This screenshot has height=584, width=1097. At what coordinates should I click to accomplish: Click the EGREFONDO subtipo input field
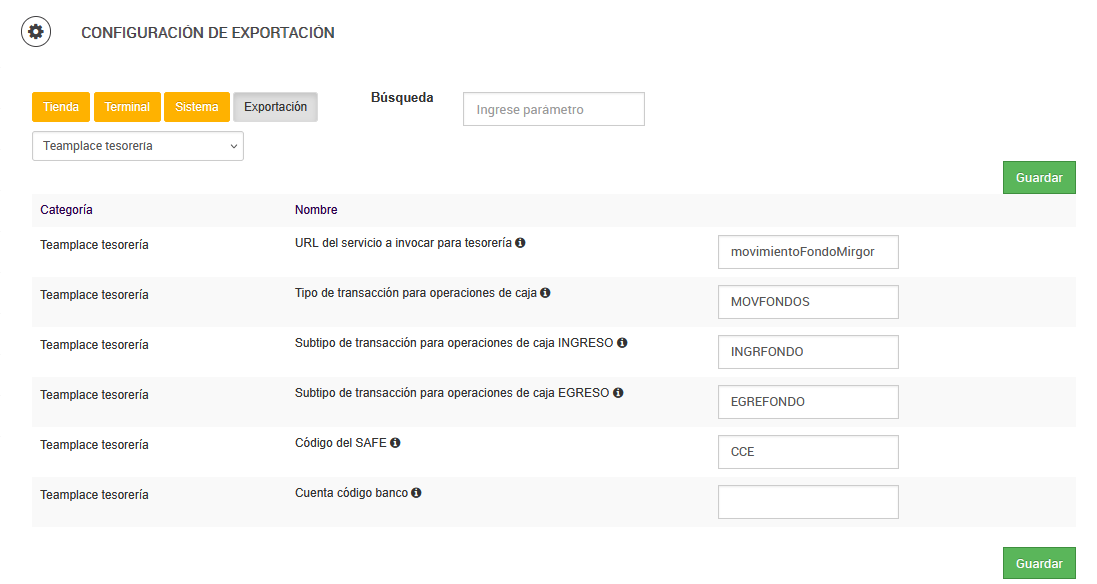click(808, 402)
